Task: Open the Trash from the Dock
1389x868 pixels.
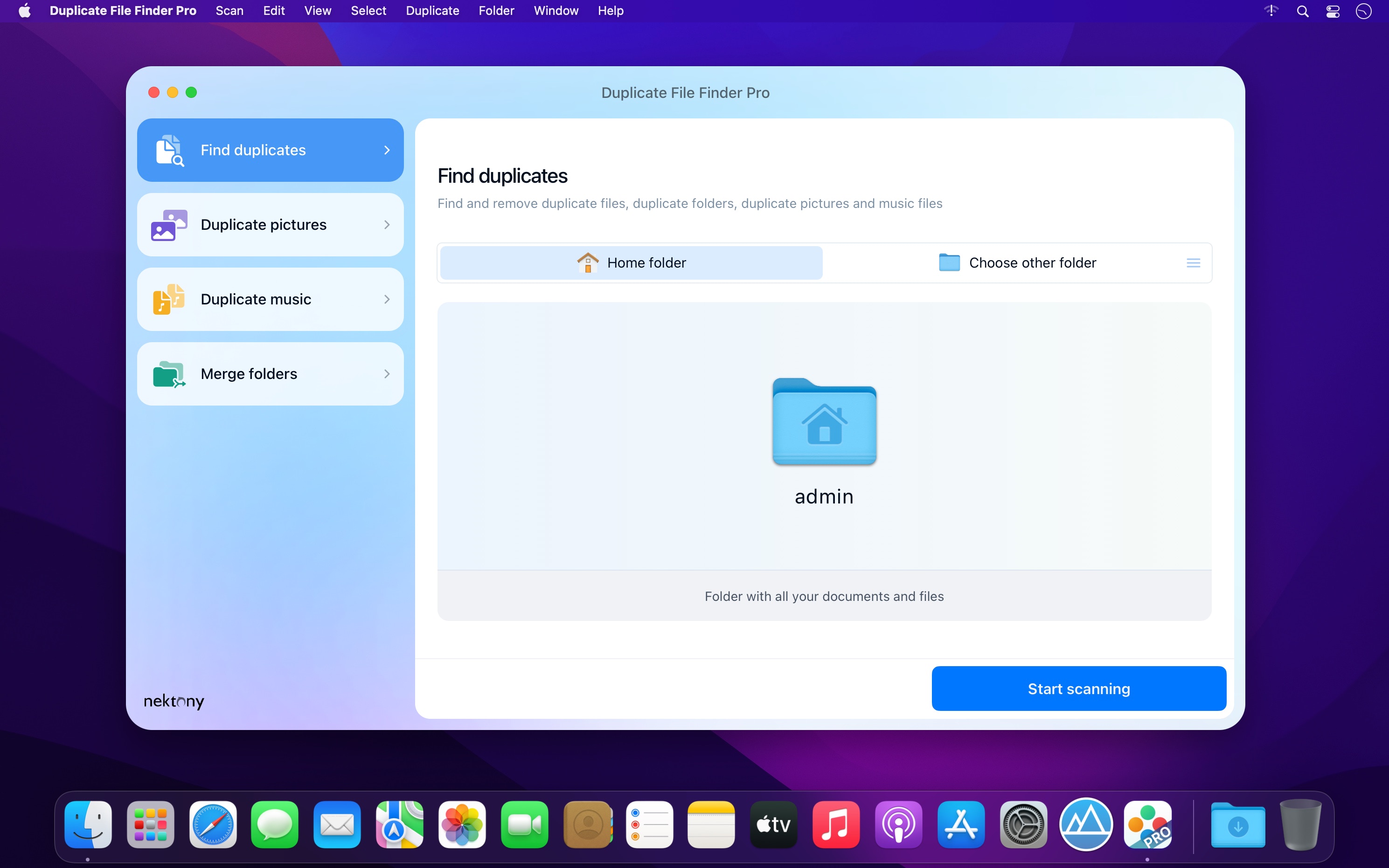Action: pos(1300,824)
